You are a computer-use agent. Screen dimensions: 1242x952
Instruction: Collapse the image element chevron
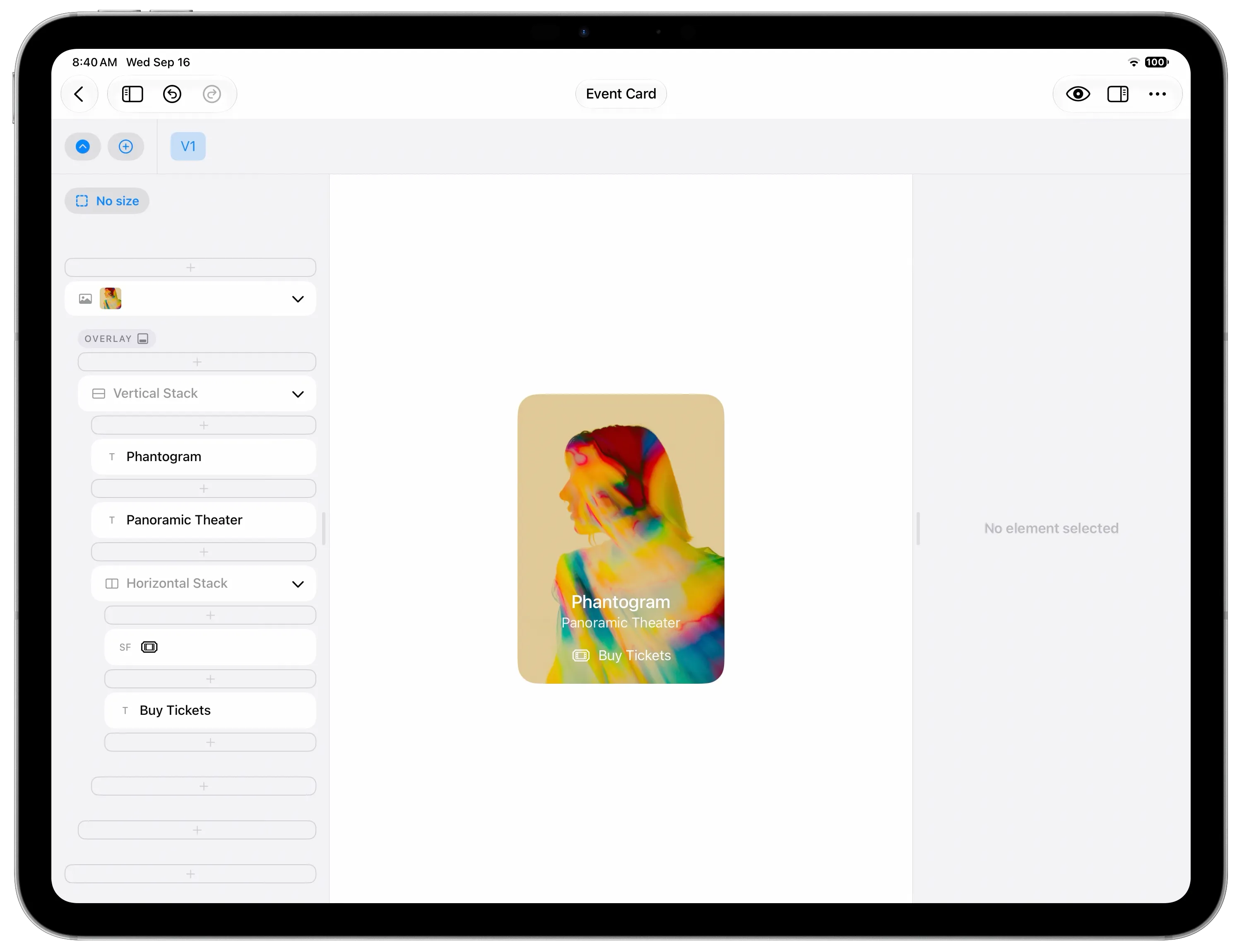(298, 299)
